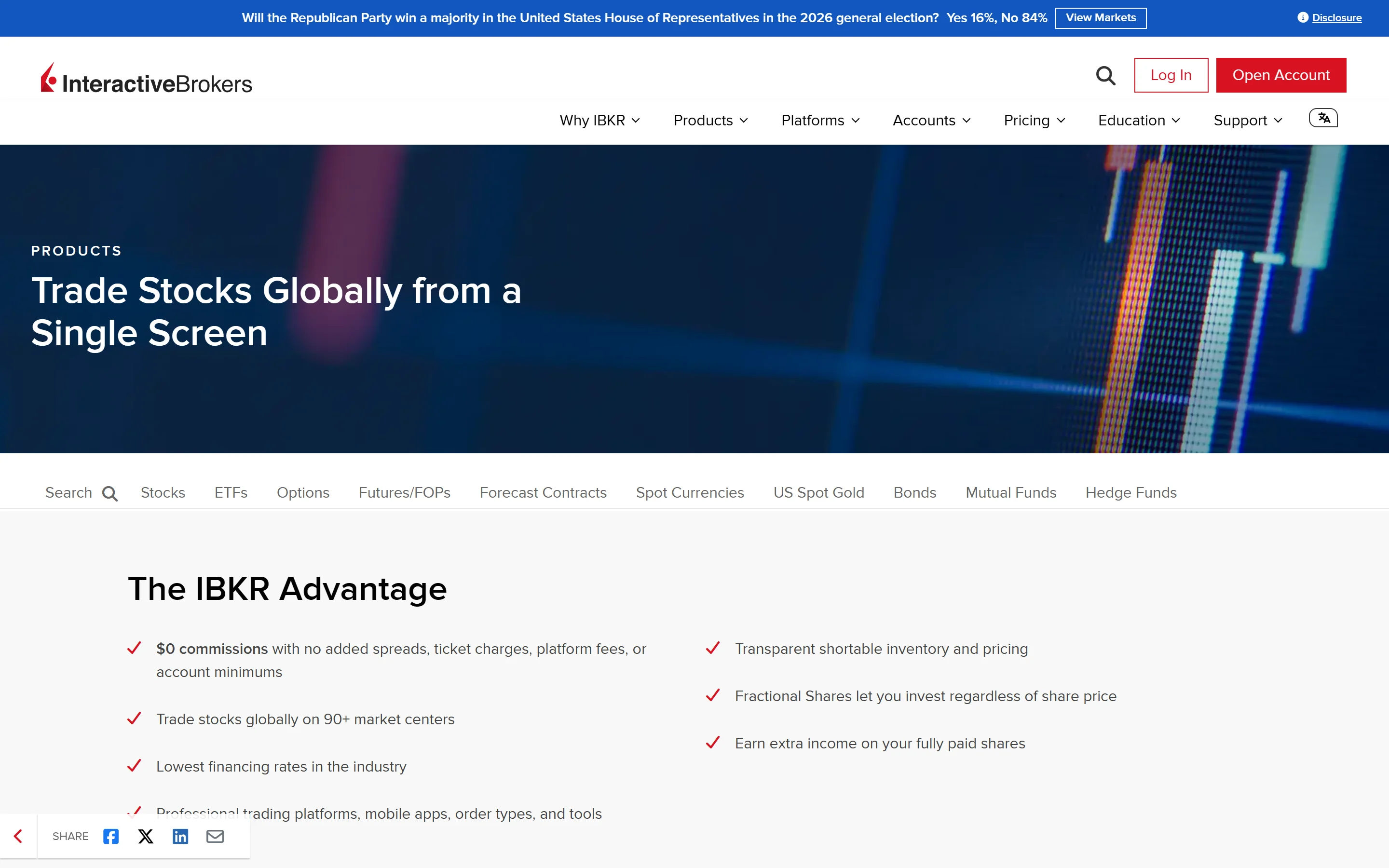Share page on LinkedIn

pyautogui.click(x=180, y=836)
